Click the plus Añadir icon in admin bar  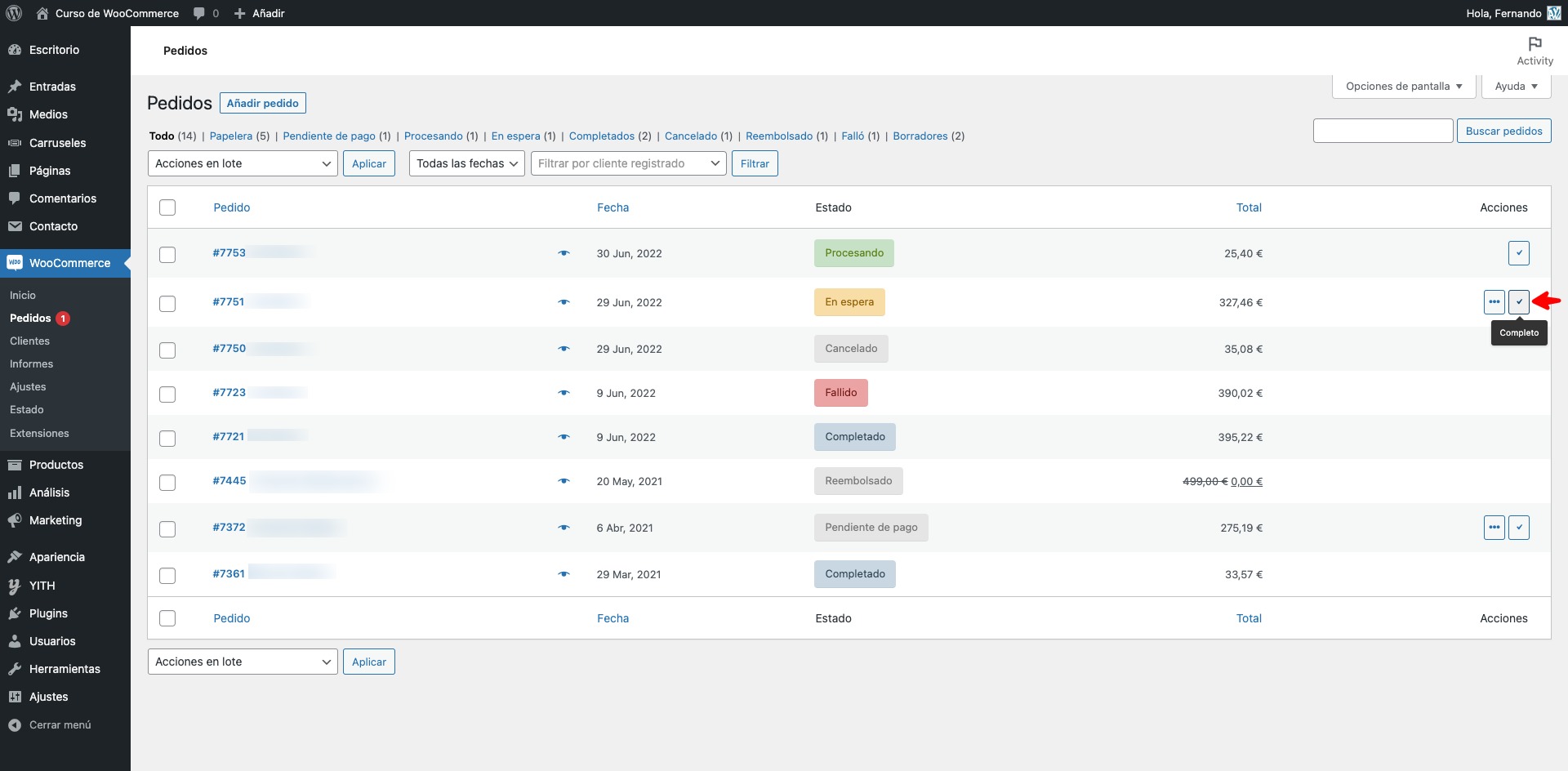pyautogui.click(x=239, y=13)
